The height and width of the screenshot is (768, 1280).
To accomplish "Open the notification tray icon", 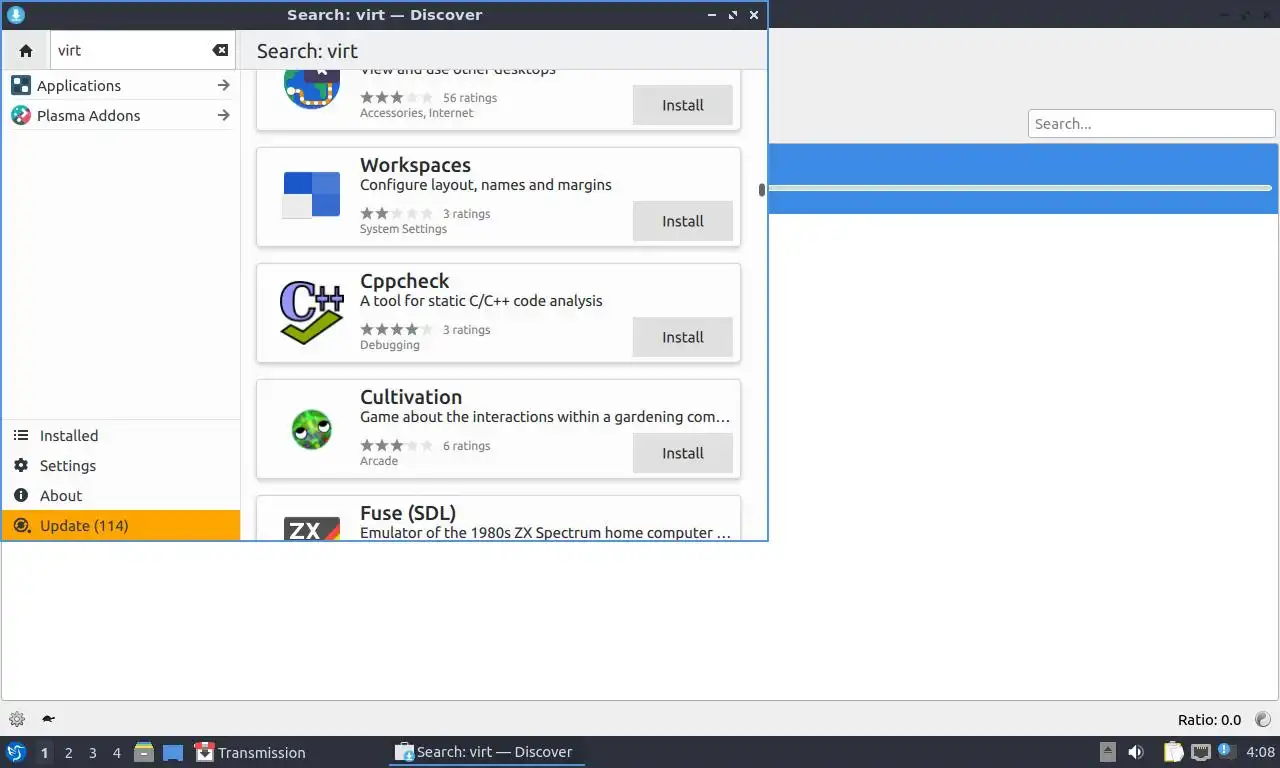I will (x=1226, y=751).
